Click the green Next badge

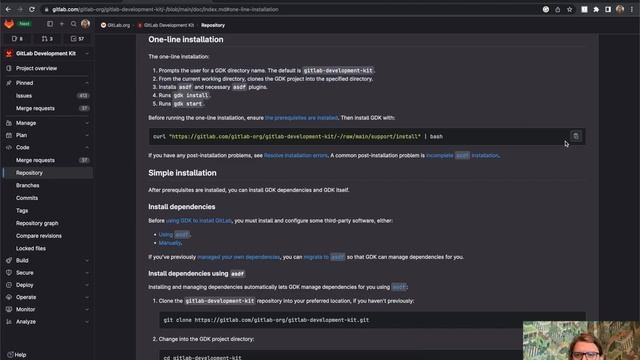click(24, 24)
